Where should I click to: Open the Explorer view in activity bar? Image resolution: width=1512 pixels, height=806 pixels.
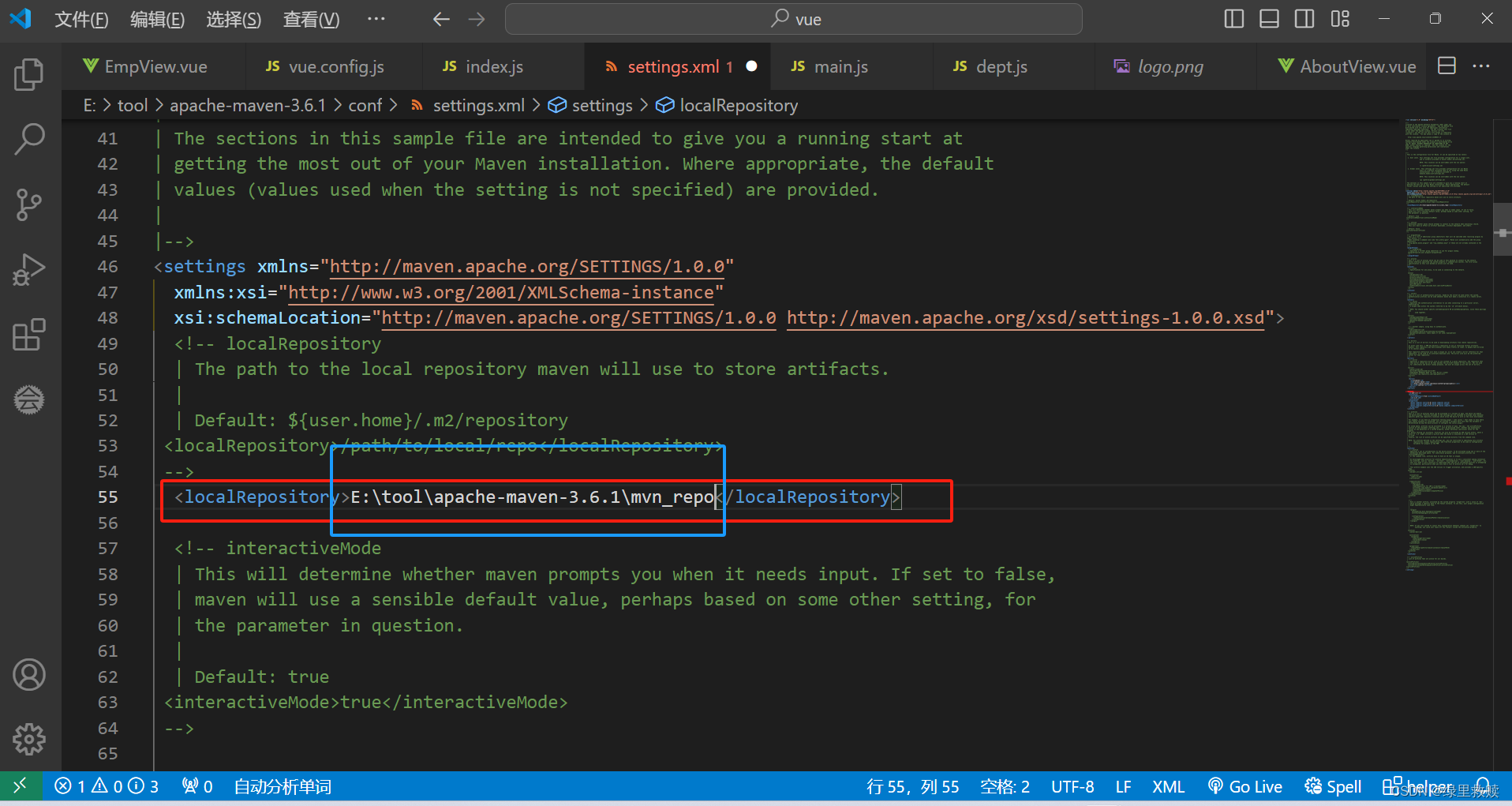29,74
